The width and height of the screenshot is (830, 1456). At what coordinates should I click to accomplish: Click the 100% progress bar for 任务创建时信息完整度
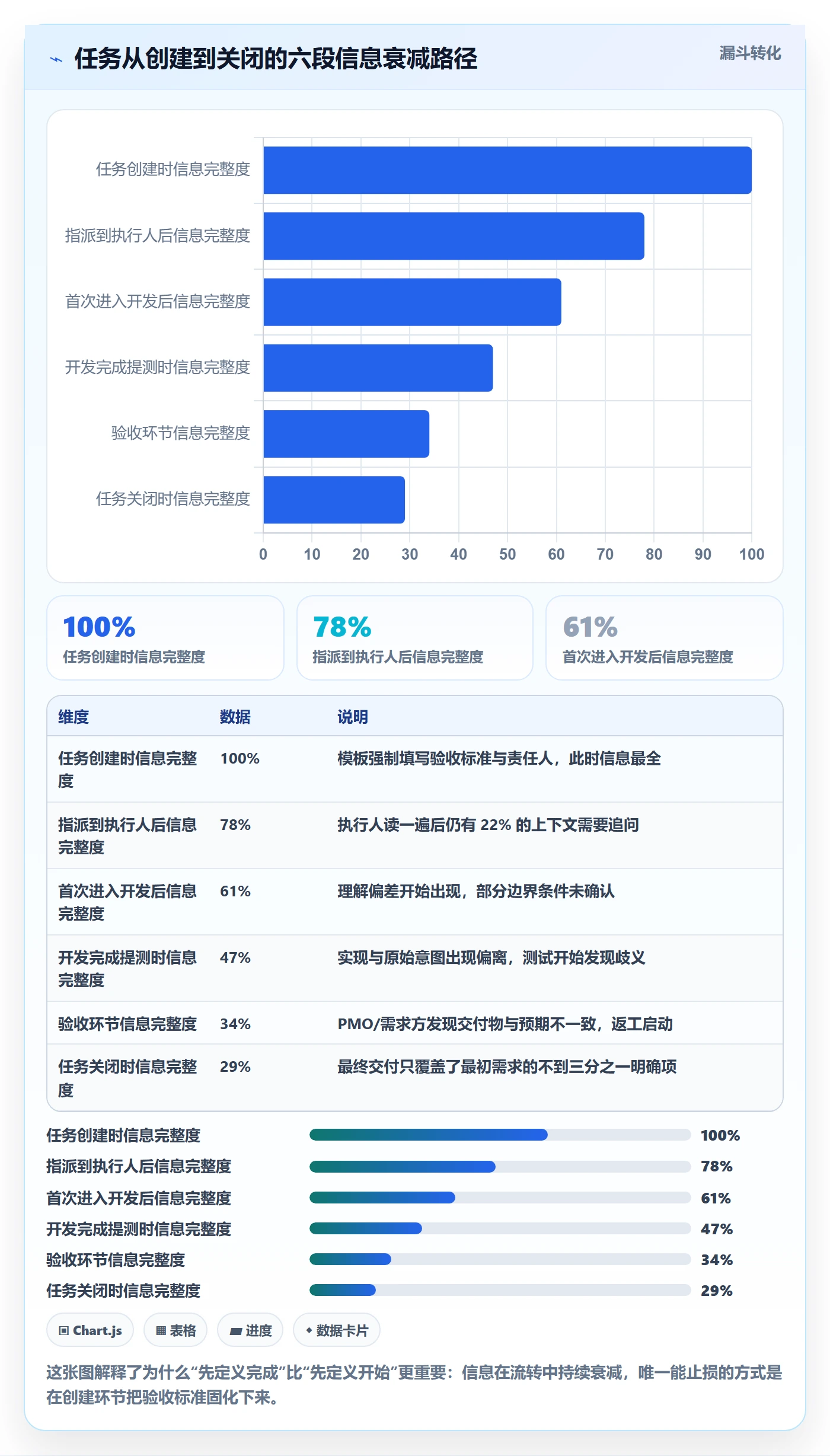500,1135
